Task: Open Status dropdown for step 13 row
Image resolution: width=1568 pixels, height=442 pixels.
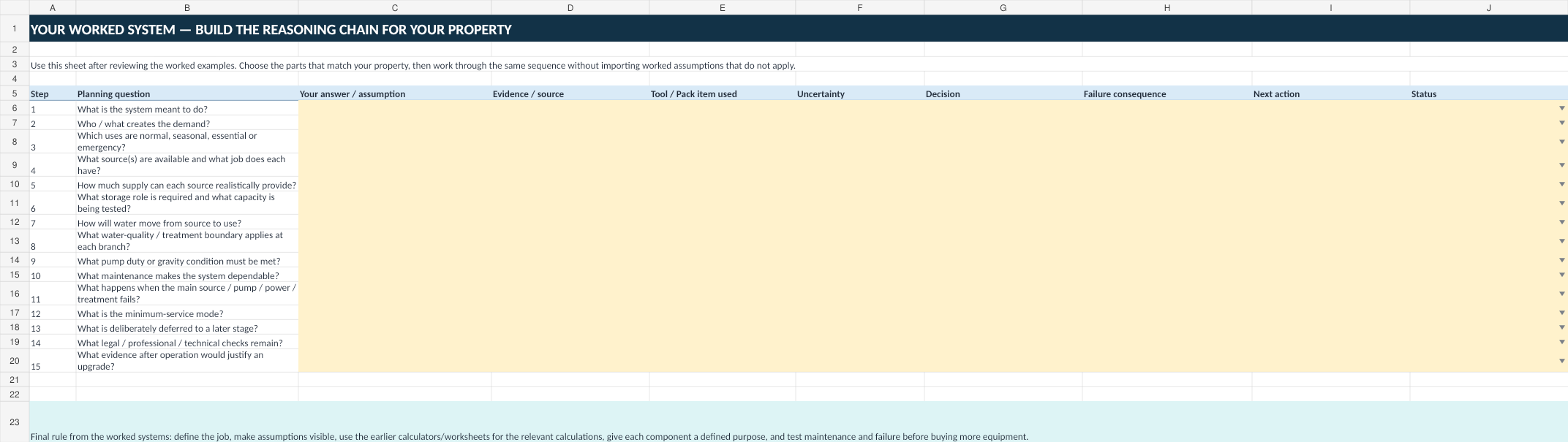Action: point(1561,327)
